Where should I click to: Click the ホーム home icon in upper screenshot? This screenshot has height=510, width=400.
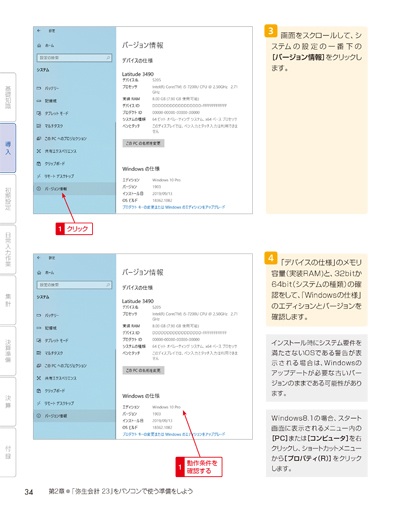click(39, 45)
